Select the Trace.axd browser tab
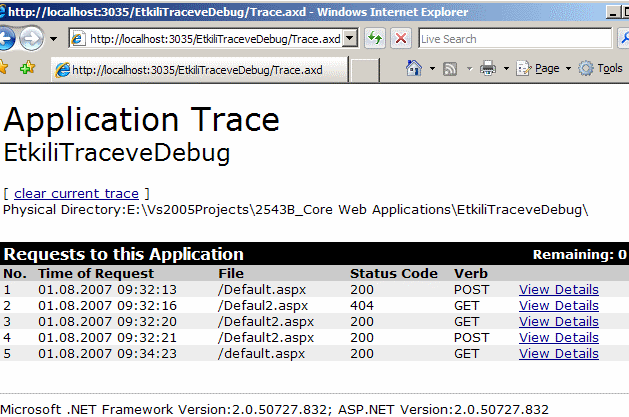 tap(196, 70)
